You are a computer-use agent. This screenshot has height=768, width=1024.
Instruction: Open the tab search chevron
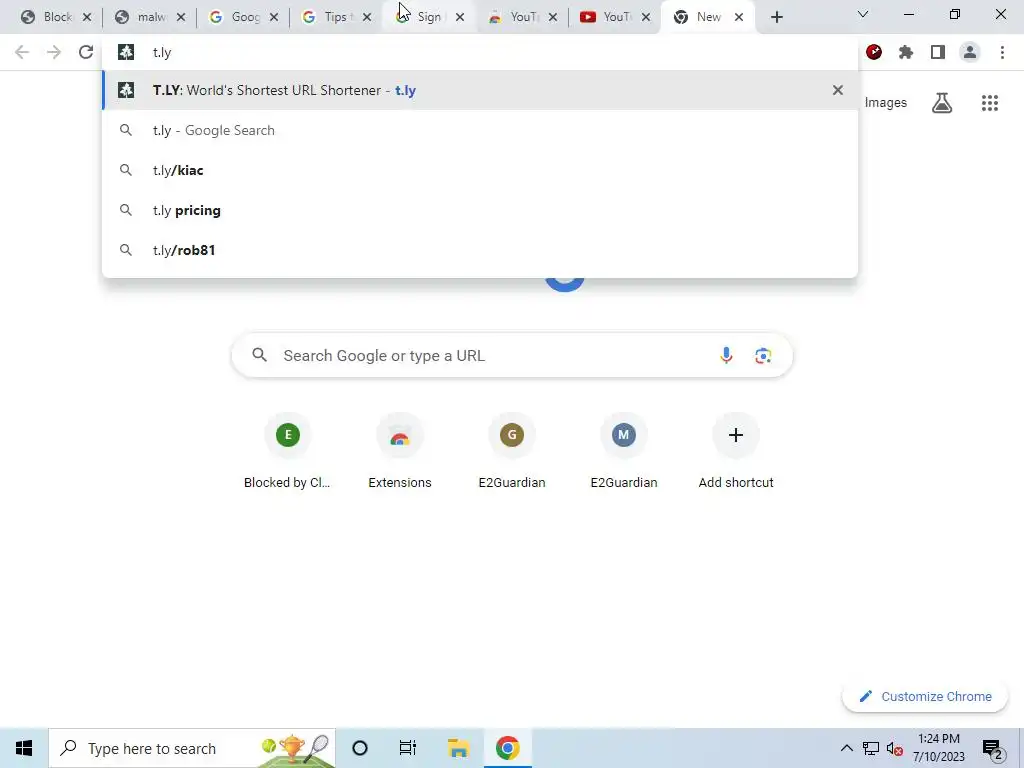863,14
